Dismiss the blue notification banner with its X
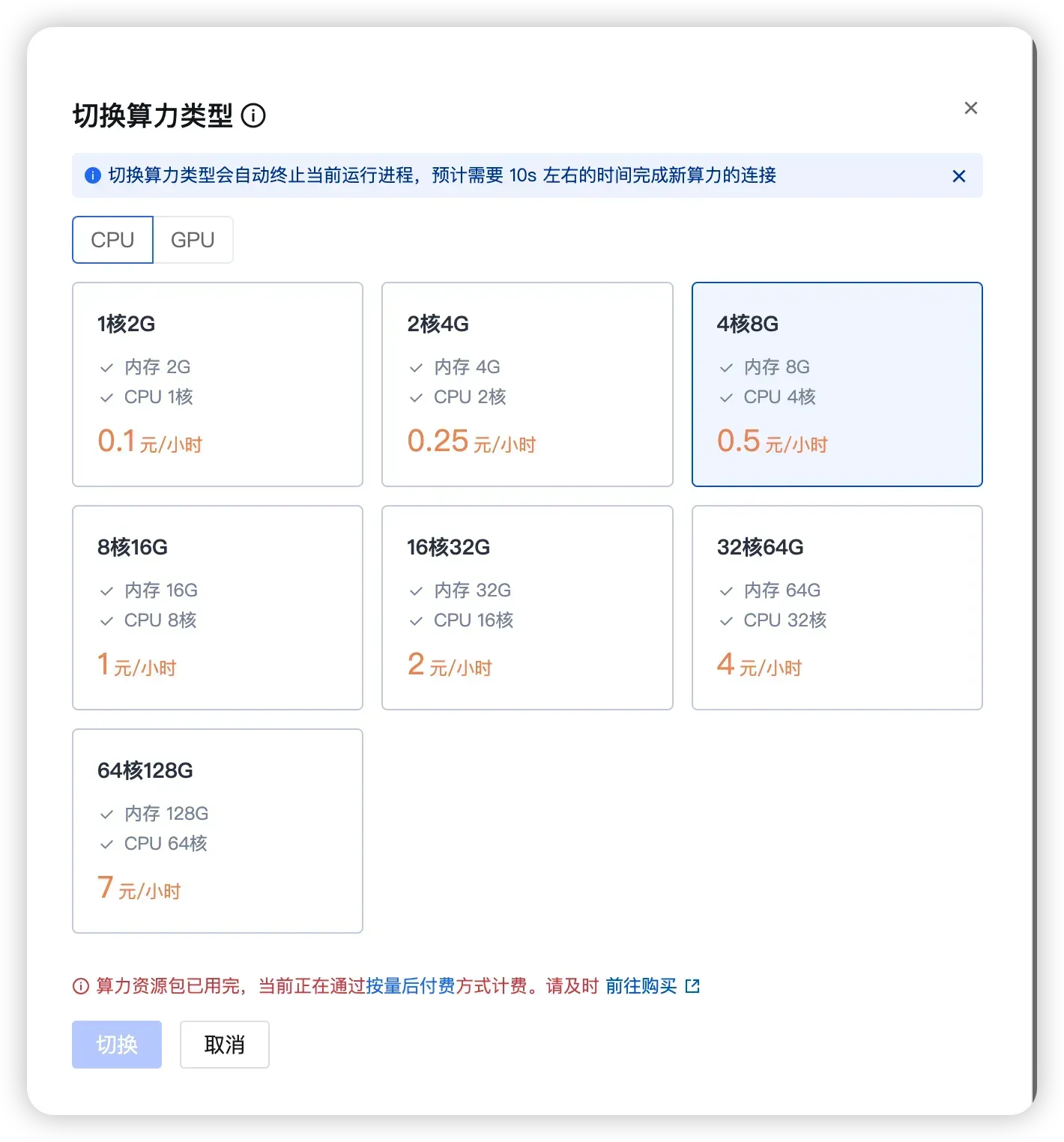 (959, 176)
